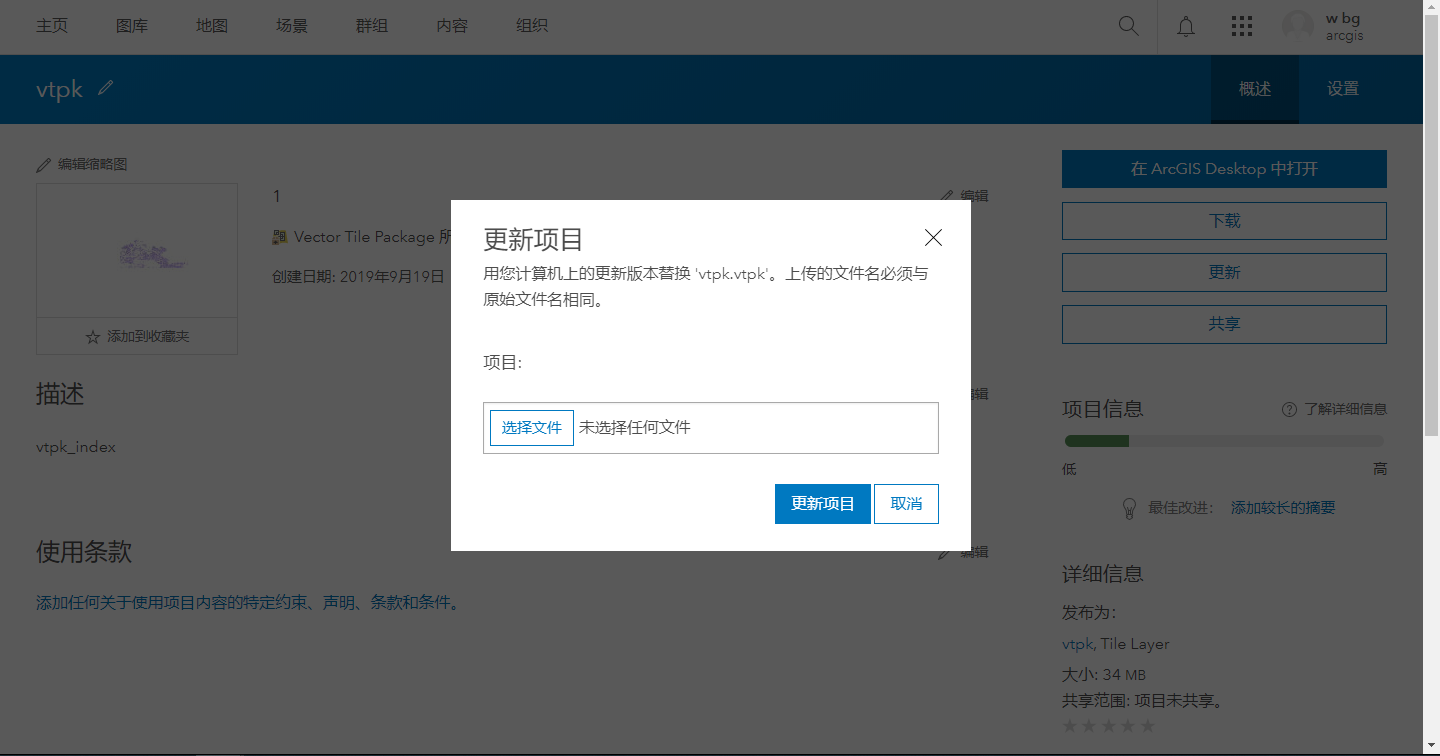Click the 添加较长的摘要 link
Screen dimensions: 1440x756
point(1283,508)
